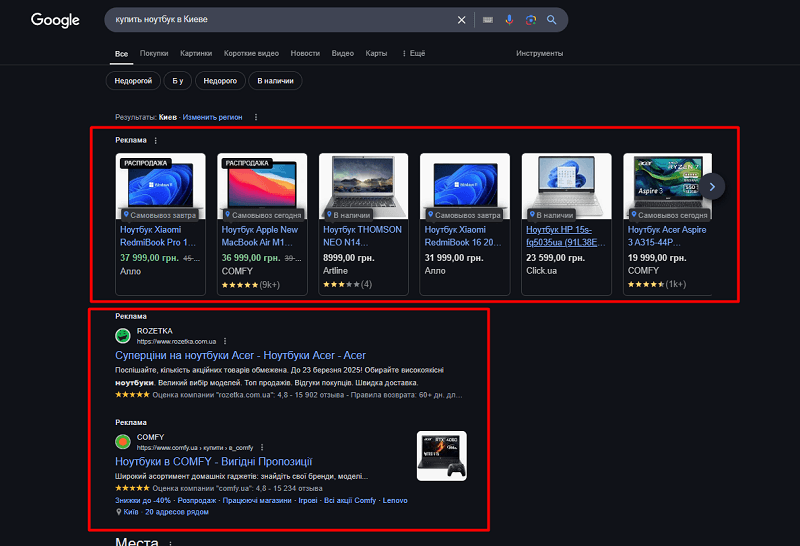The height and width of the screenshot is (546, 800).
Task: Click the COMFY favicon circle
Action: coord(122,442)
